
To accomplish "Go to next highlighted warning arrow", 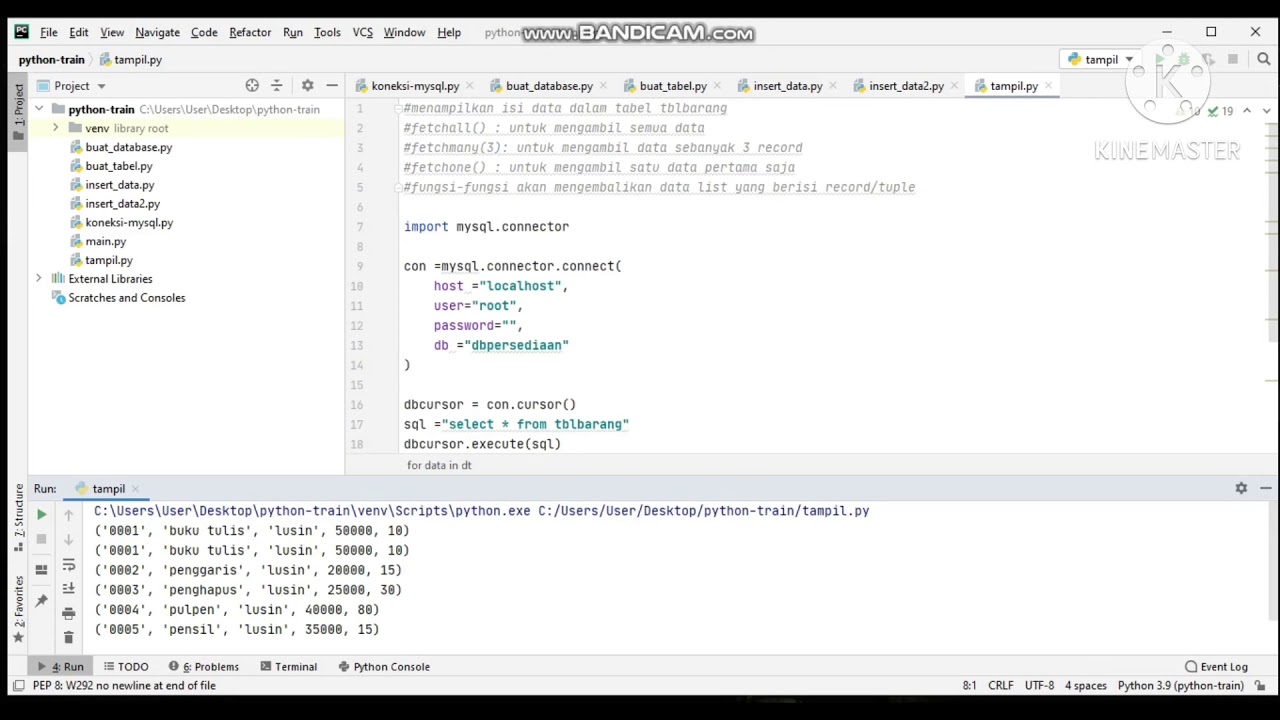I will tap(1266, 111).
